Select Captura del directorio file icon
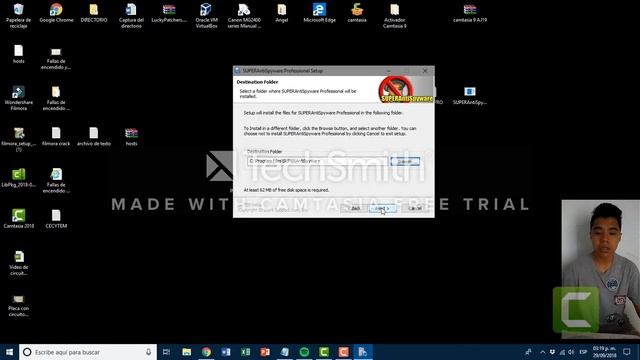Screen dimensions: 640x360 point(131,16)
